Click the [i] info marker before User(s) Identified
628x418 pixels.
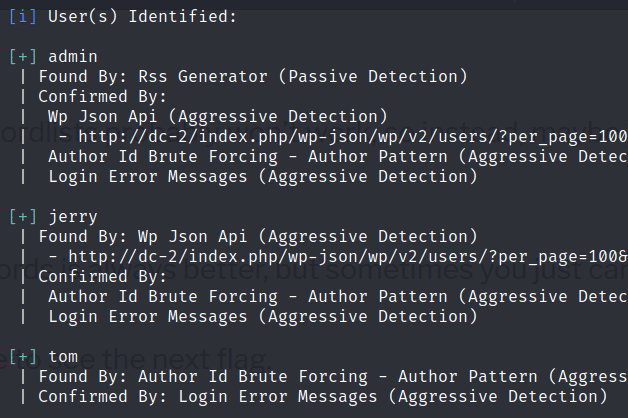coord(23,17)
